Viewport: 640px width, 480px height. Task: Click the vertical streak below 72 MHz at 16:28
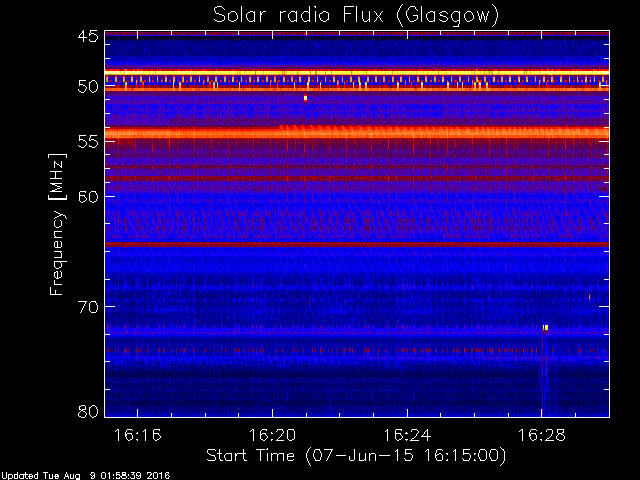(543, 375)
